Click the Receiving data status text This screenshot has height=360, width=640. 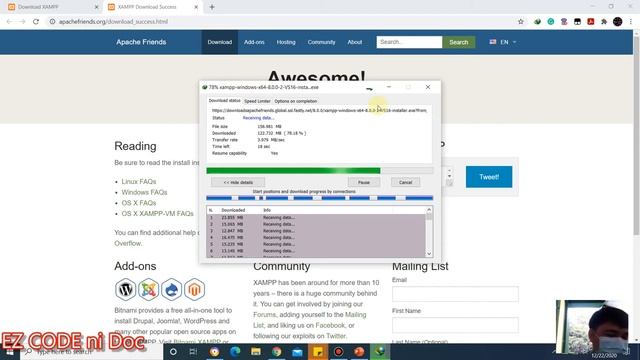coord(258,118)
